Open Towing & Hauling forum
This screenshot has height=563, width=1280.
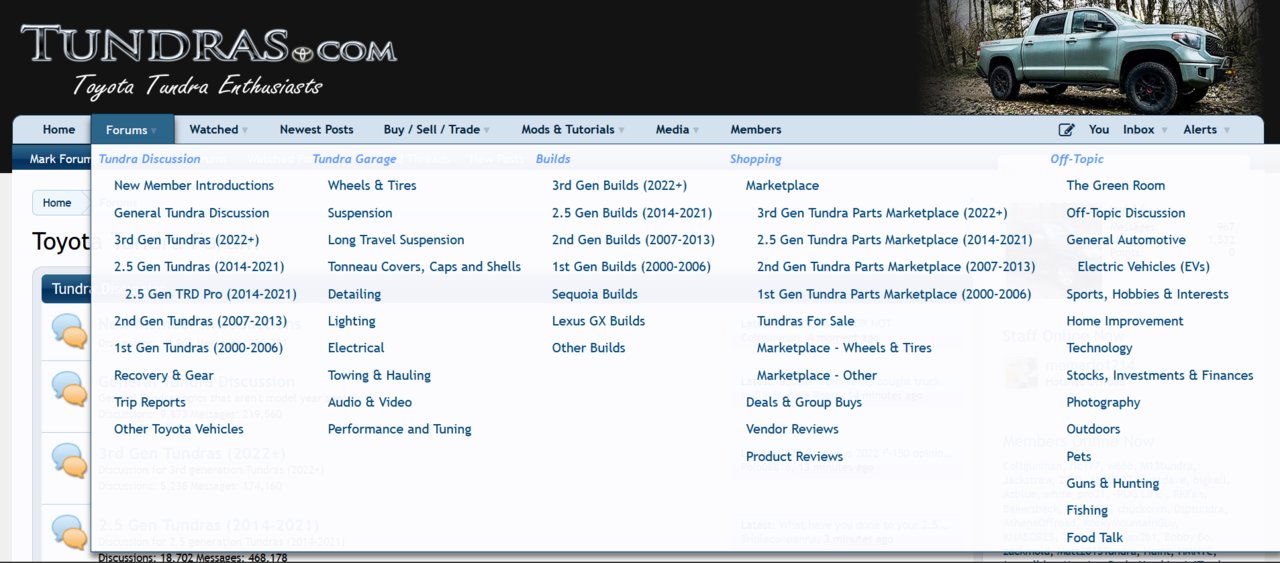click(379, 375)
